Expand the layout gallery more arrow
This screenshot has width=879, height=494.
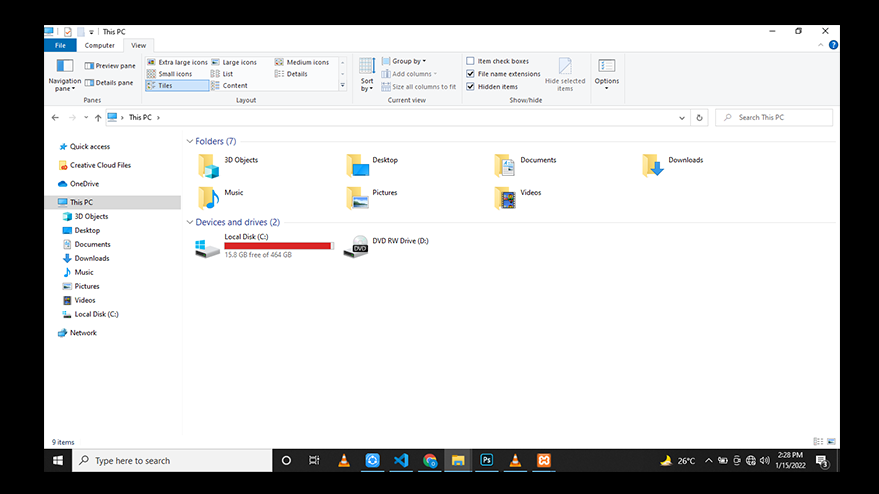(x=343, y=86)
